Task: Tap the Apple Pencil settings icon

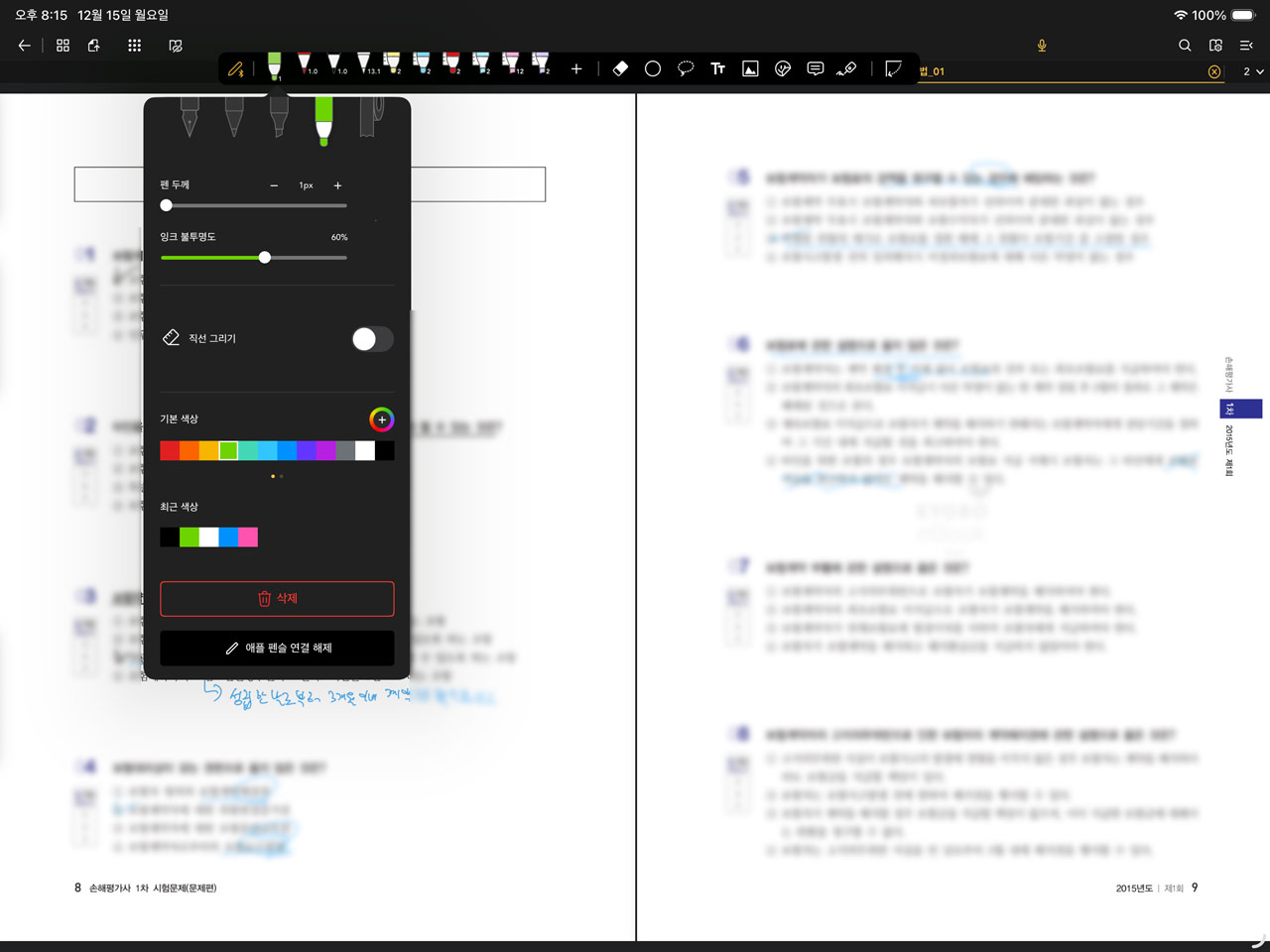Action: (x=236, y=68)
